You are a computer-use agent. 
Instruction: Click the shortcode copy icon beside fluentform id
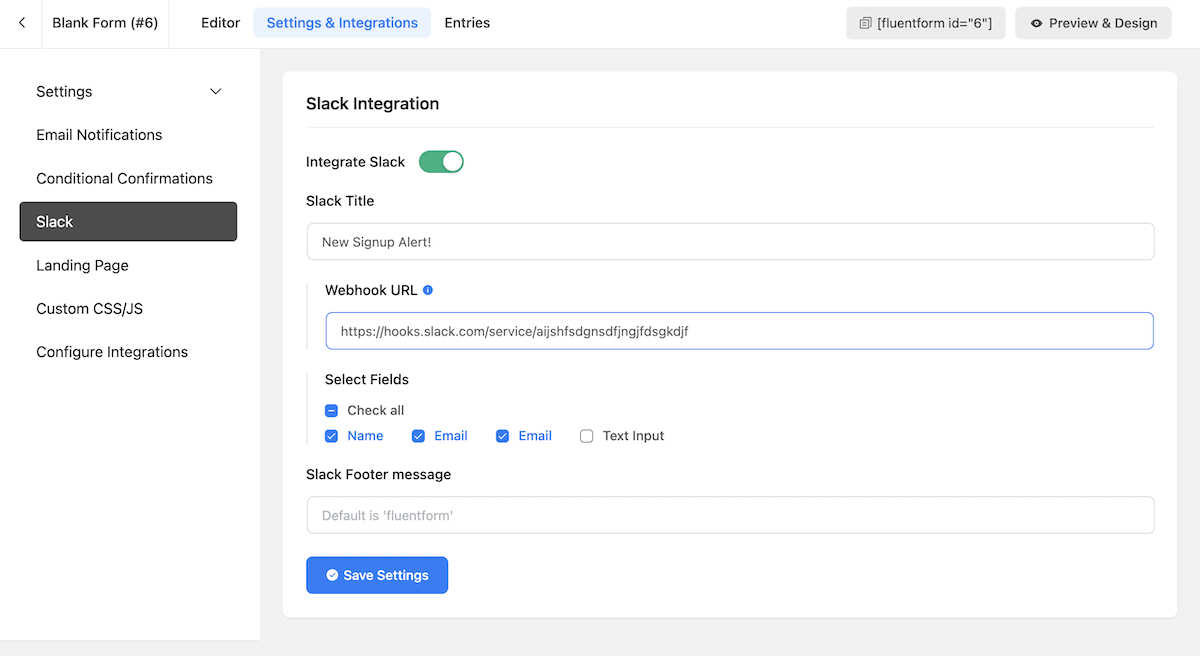pos(866,23)
